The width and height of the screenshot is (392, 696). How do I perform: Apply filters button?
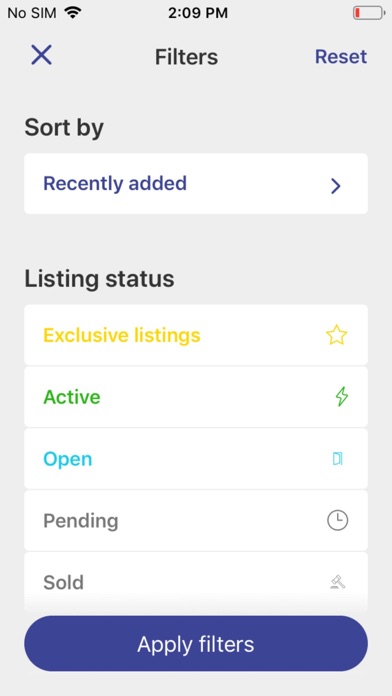196,644
